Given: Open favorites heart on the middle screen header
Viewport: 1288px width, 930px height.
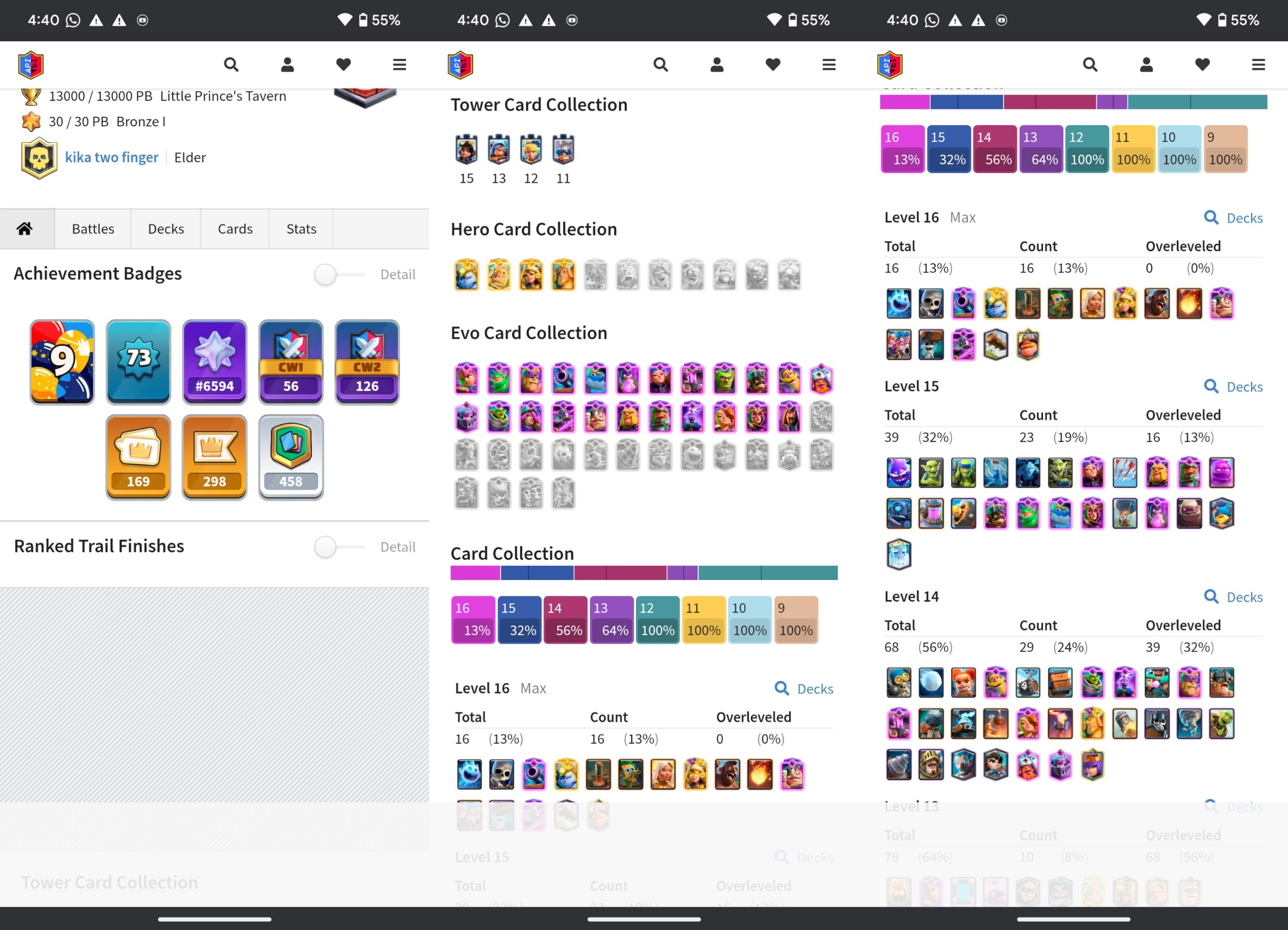Looking at the screenshot, I should click(772, 65).
